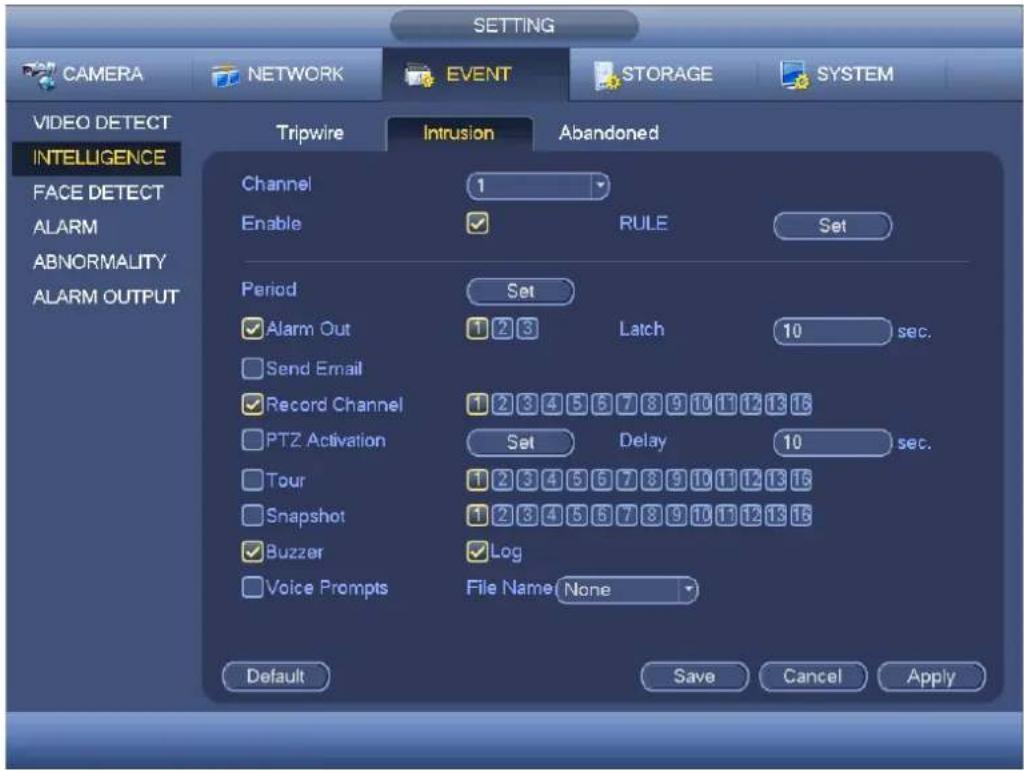The width and height of the screenshot is (1024, 770).
Task: Open the Channel dropdown
Action: click(538, 186)
